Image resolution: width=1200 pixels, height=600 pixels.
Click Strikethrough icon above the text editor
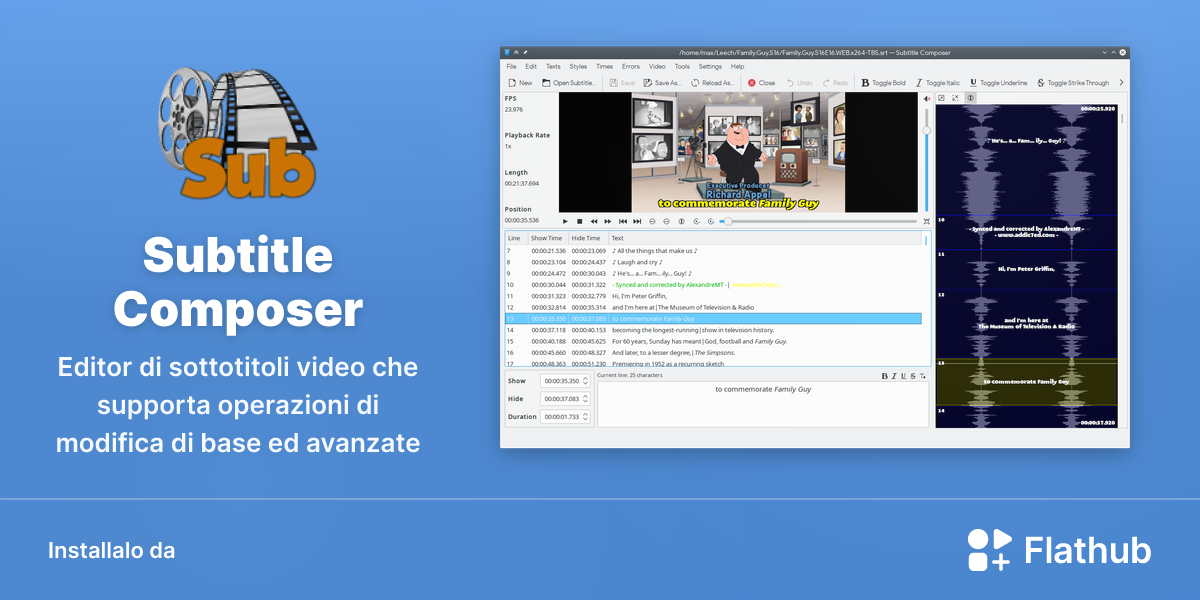913,376
